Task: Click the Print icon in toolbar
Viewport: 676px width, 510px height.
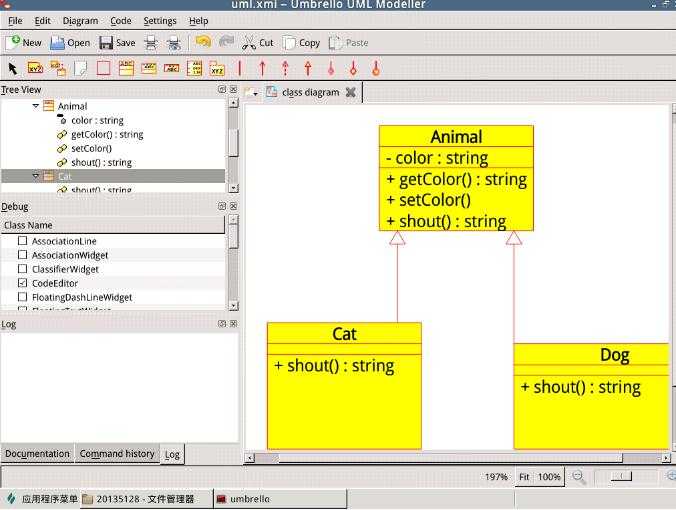Action: [151, 43]
